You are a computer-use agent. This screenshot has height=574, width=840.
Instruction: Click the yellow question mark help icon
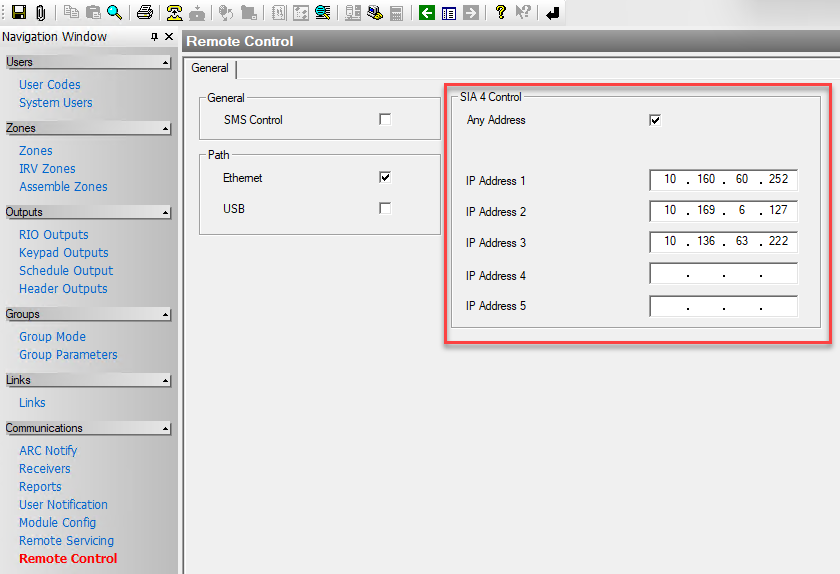point(501,13)
